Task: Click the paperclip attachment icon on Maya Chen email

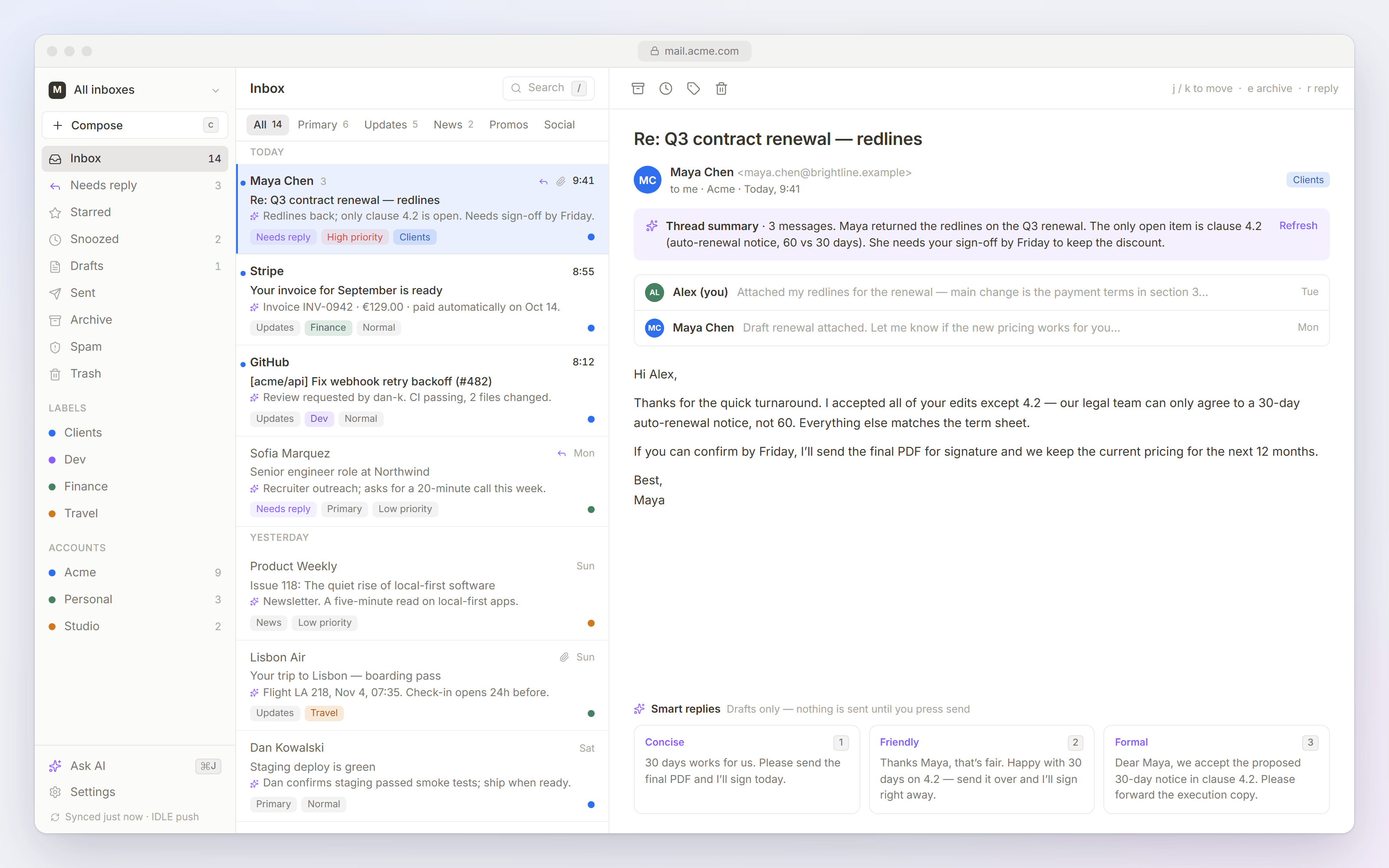Action: 561,181
